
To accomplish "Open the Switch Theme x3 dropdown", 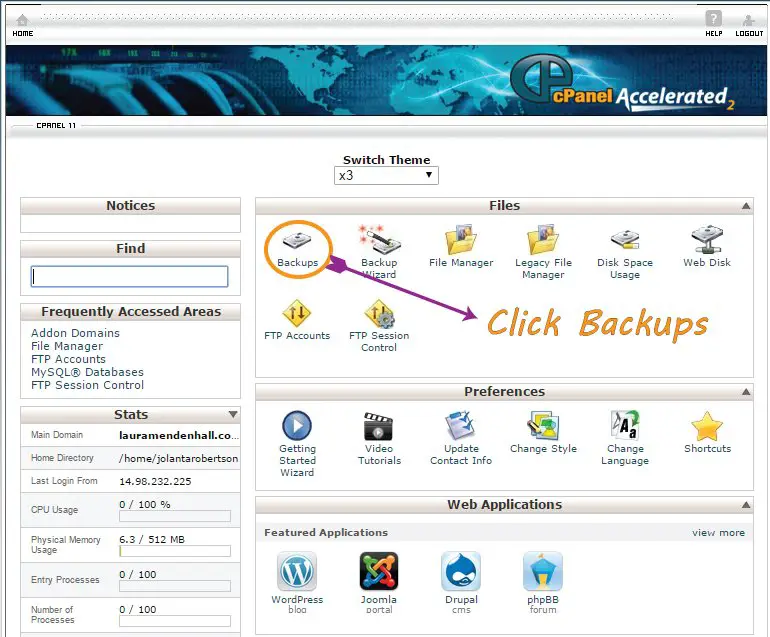I will [x=386, y=175].
